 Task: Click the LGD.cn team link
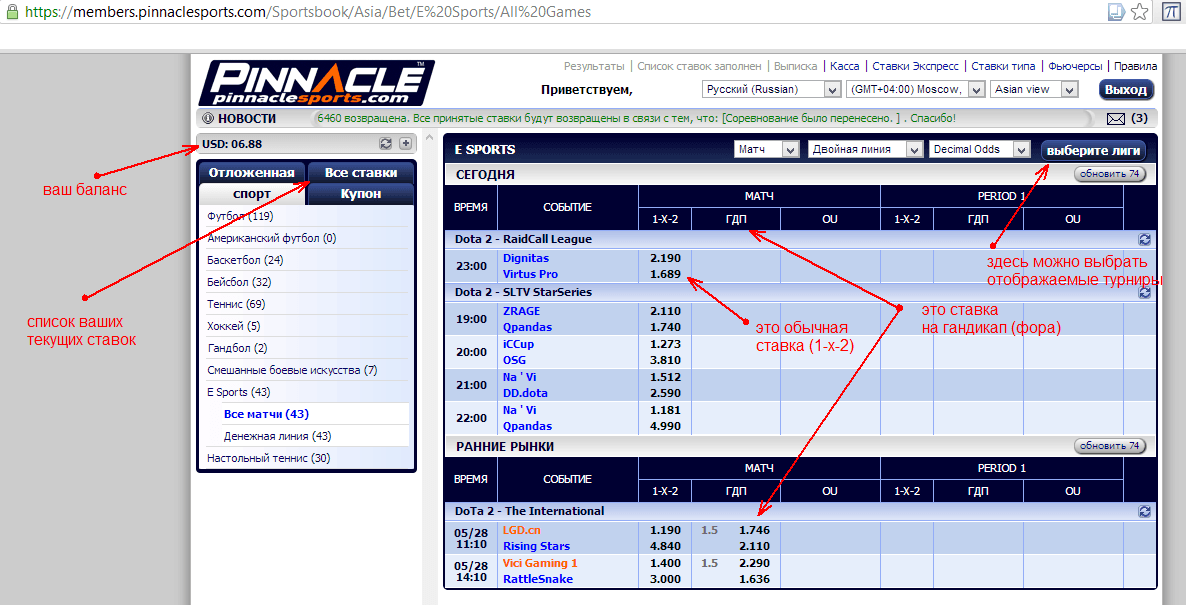tap(521, 530)
